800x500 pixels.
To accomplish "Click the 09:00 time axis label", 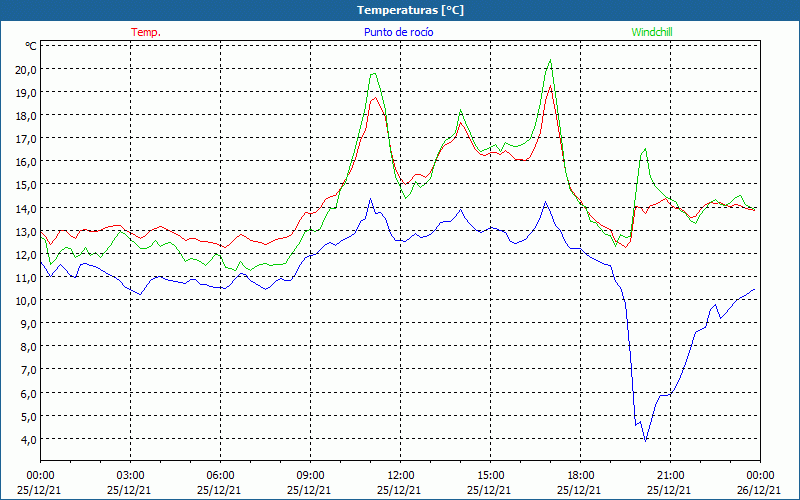I will 310,476.
